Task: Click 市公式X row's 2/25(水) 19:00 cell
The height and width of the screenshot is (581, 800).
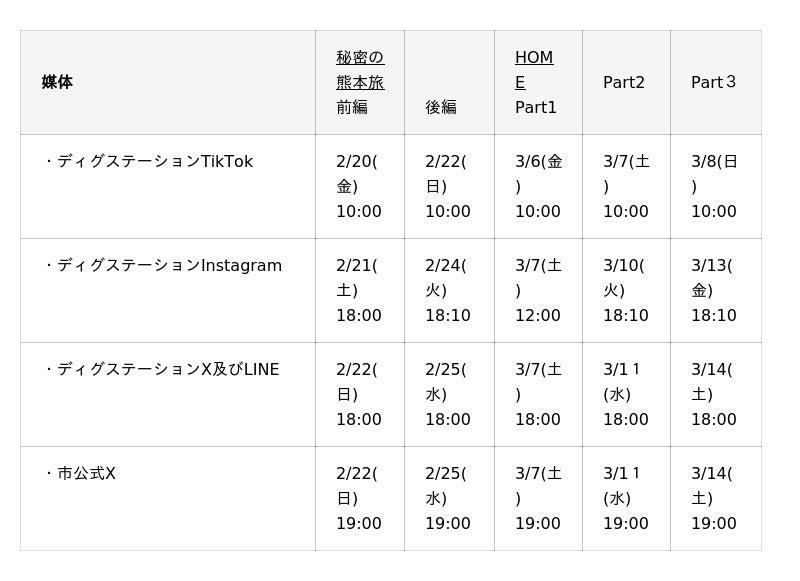Action: point(448,498)
